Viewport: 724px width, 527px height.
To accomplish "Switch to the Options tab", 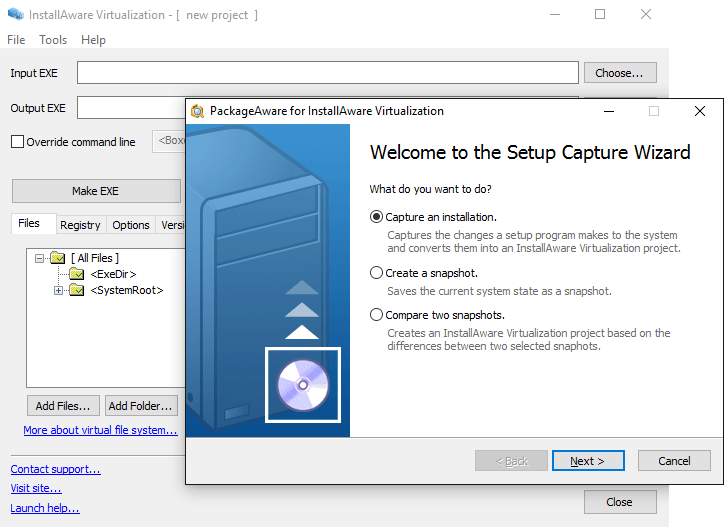I will [131, 225].
